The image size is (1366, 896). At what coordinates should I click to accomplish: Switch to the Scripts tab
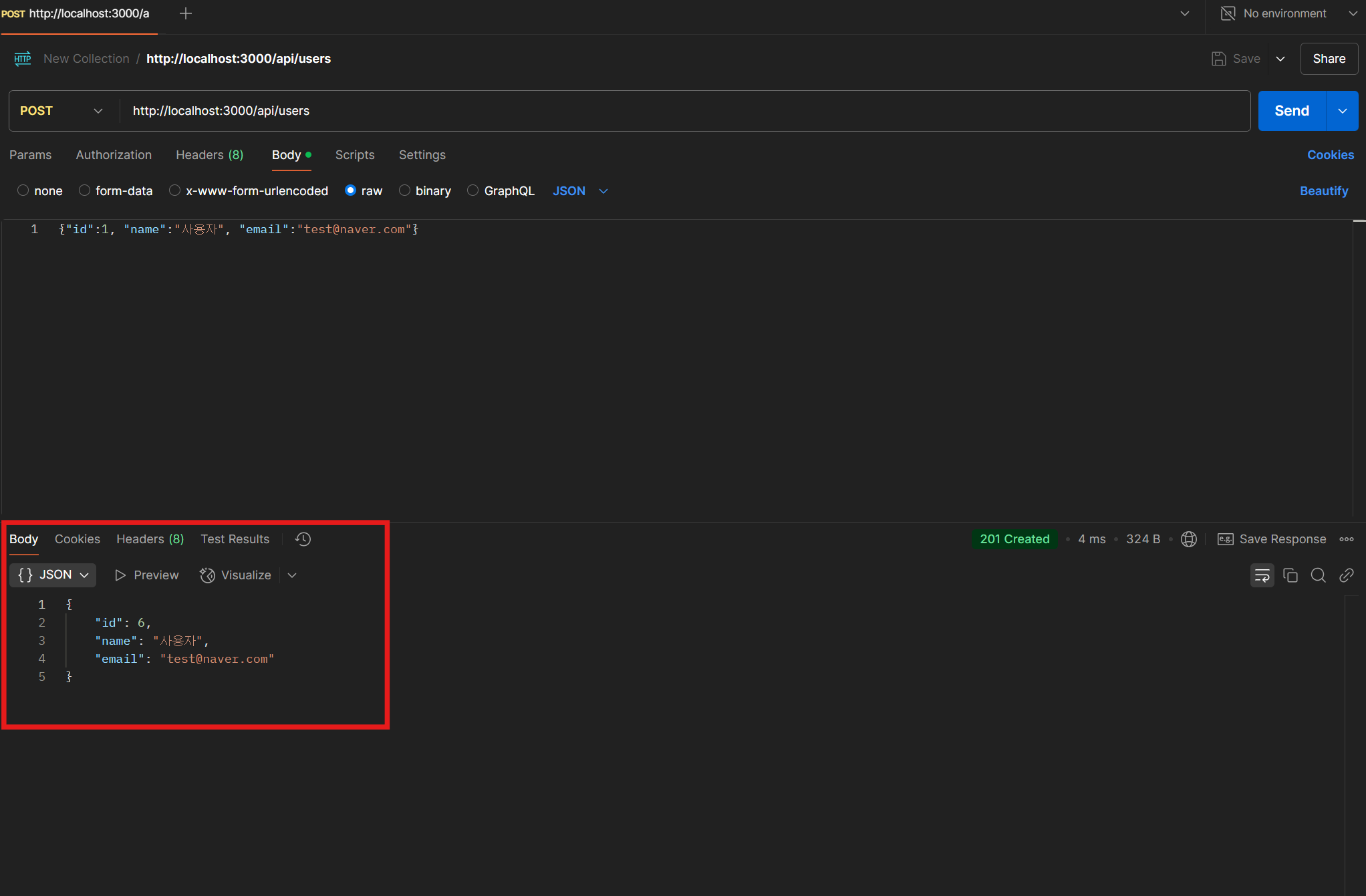coord(355,155)
